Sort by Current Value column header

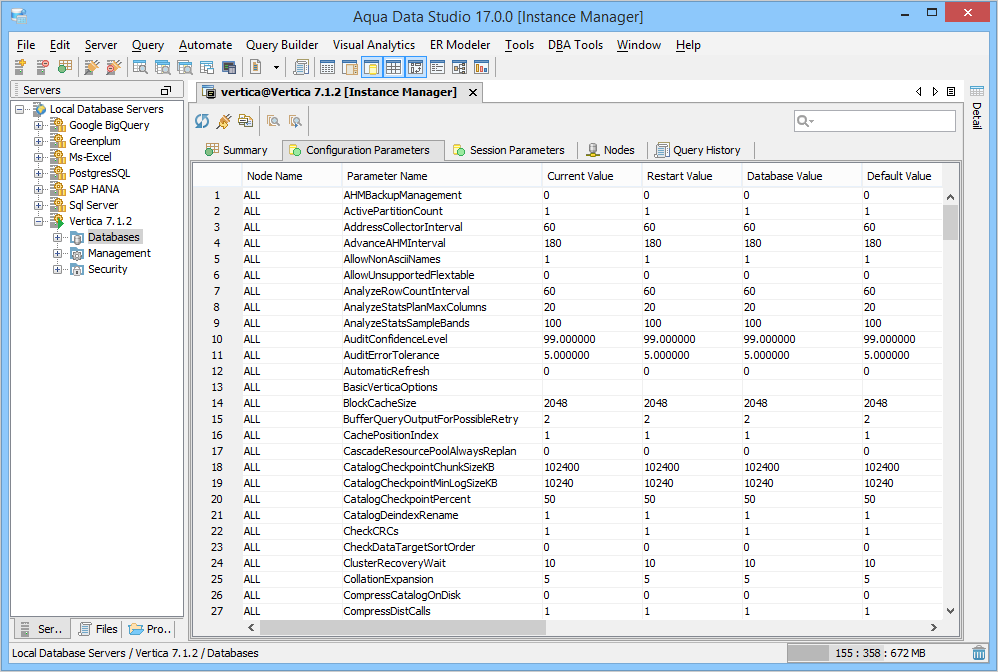(592, 176)
